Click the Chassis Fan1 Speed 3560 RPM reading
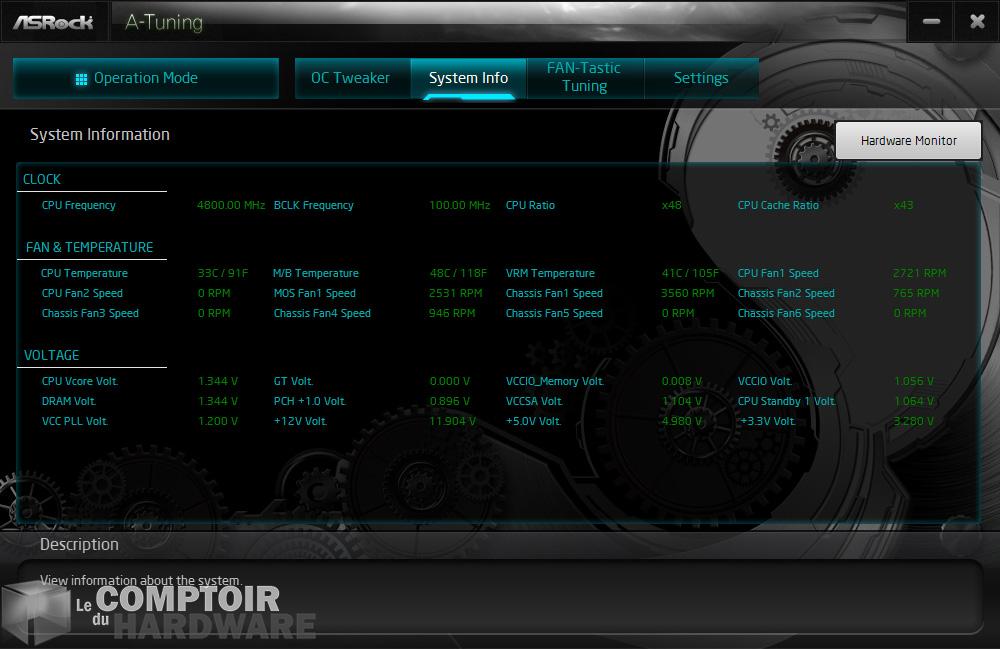 click(x=687, y=293)
